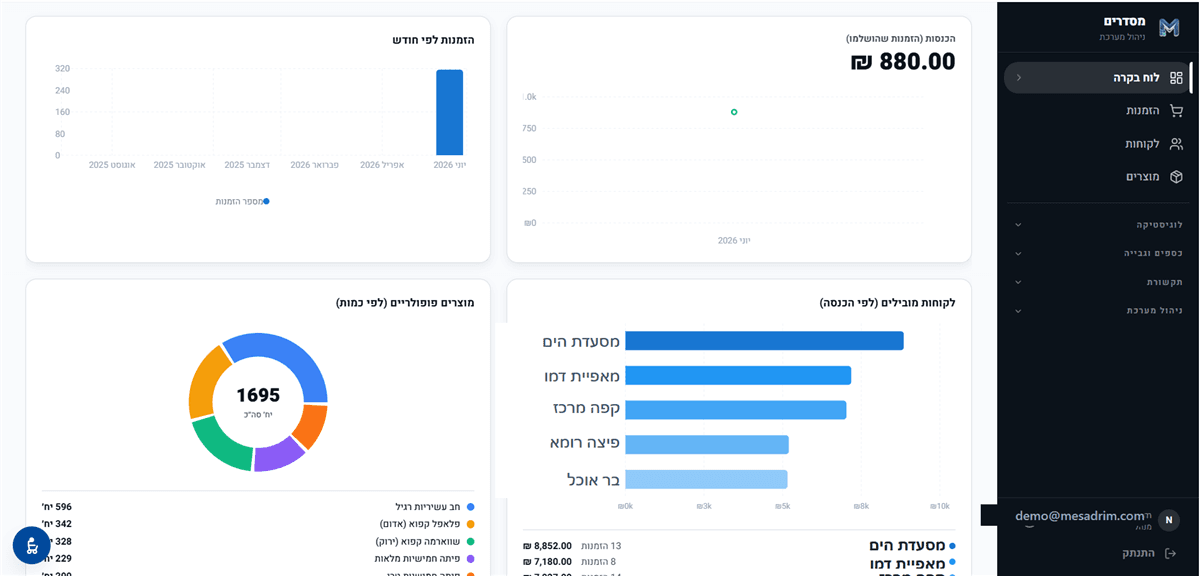
Task: Click the user avatar with letter N
Action: click(1168, 520)
